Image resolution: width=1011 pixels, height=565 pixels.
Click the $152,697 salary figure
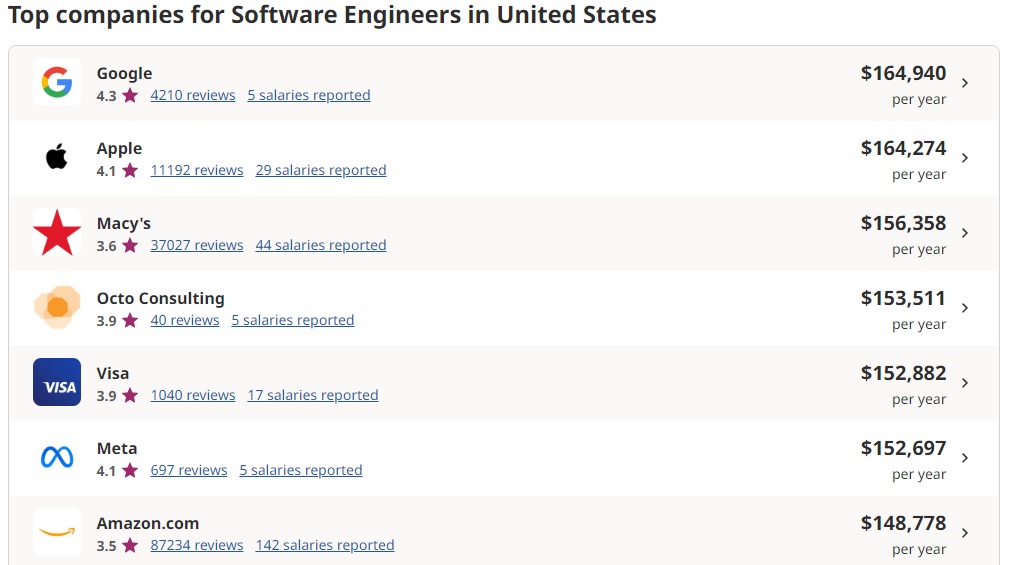[x=903, y=448]
